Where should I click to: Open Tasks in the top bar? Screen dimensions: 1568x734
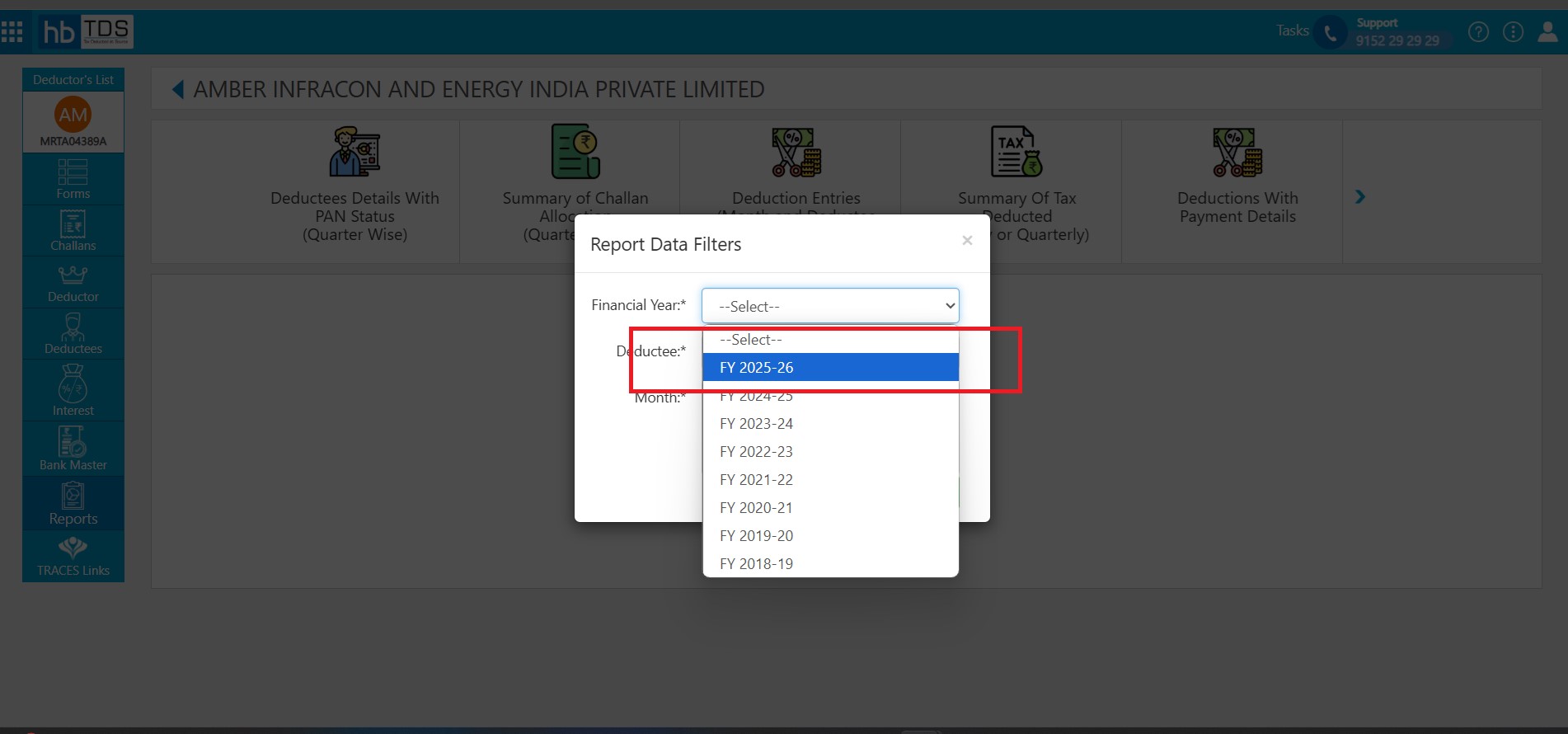click(1292, 31)
